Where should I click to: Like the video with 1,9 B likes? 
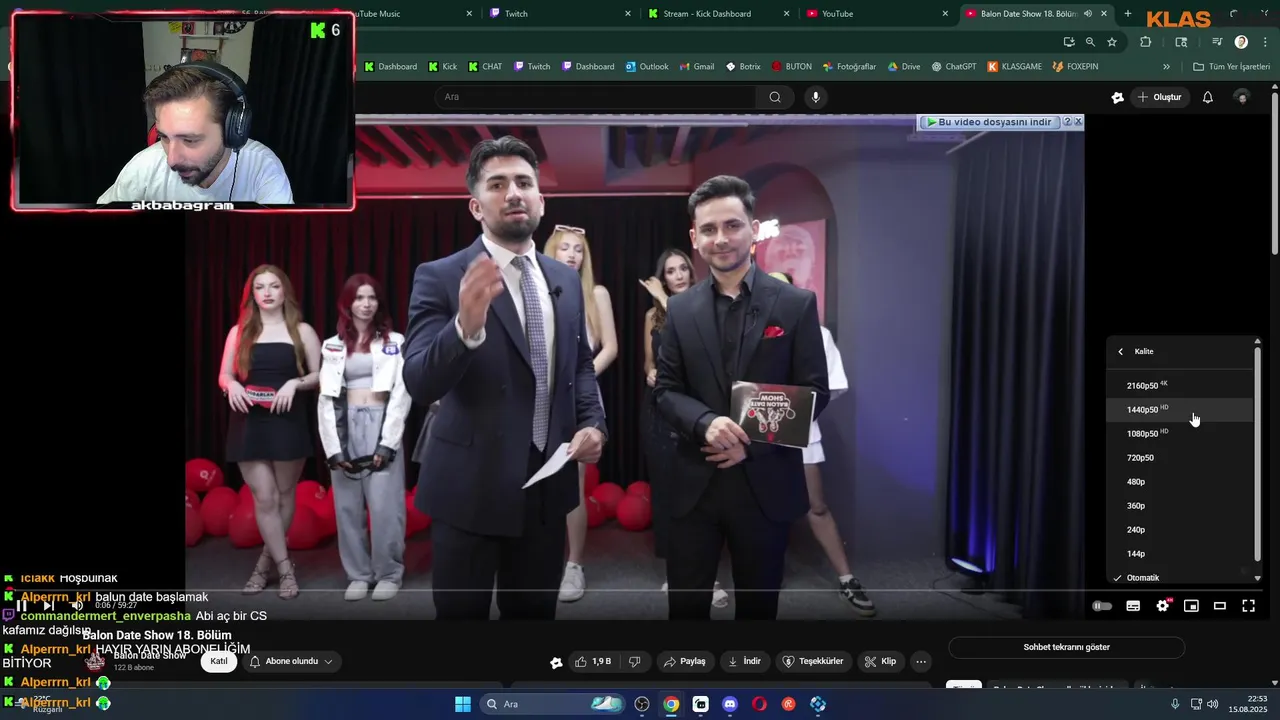pyautogui.click(x=593, y=661)
